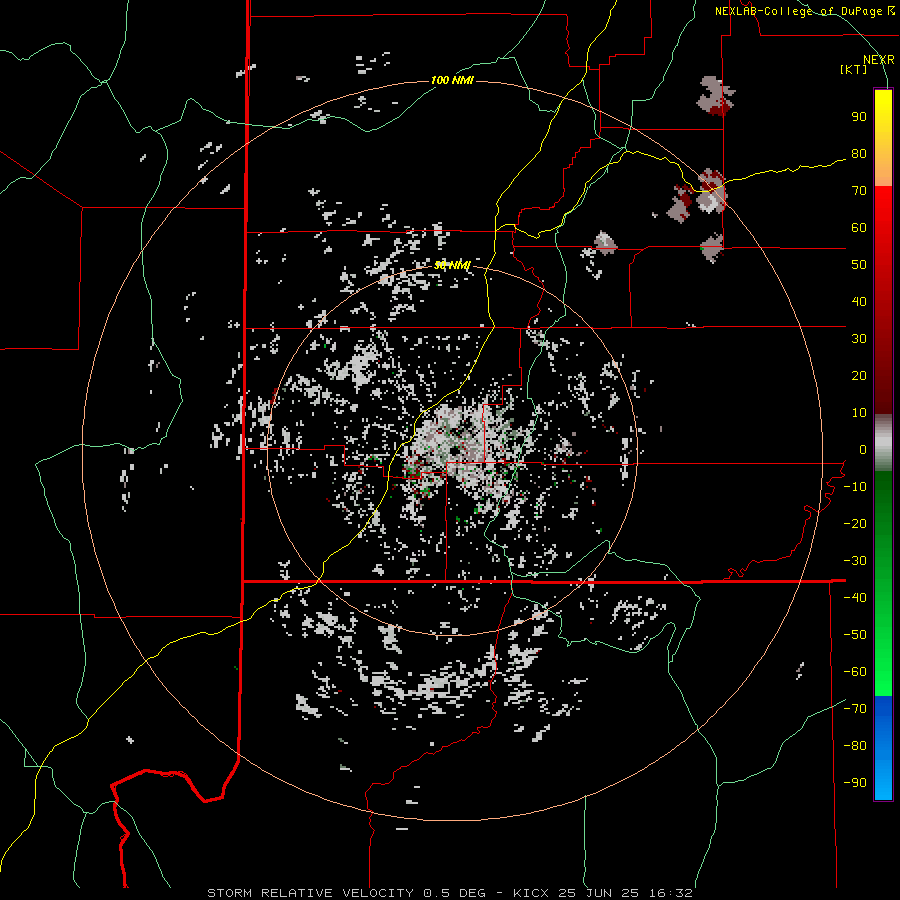Select the -10 value on the velocity scale
900x900 pixels.
click(x=855, y=487)
